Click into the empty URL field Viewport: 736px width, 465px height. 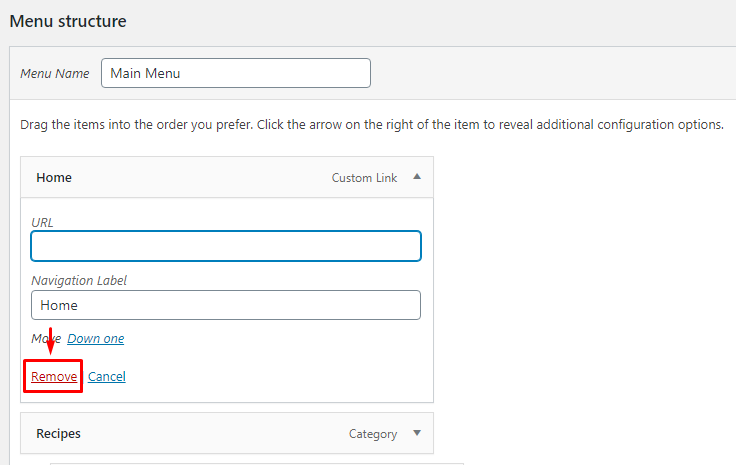226,246
